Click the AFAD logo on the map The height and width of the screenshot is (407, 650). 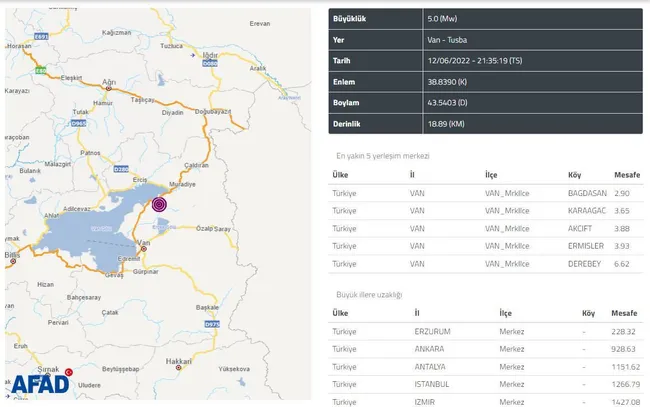tap(40, 384)
